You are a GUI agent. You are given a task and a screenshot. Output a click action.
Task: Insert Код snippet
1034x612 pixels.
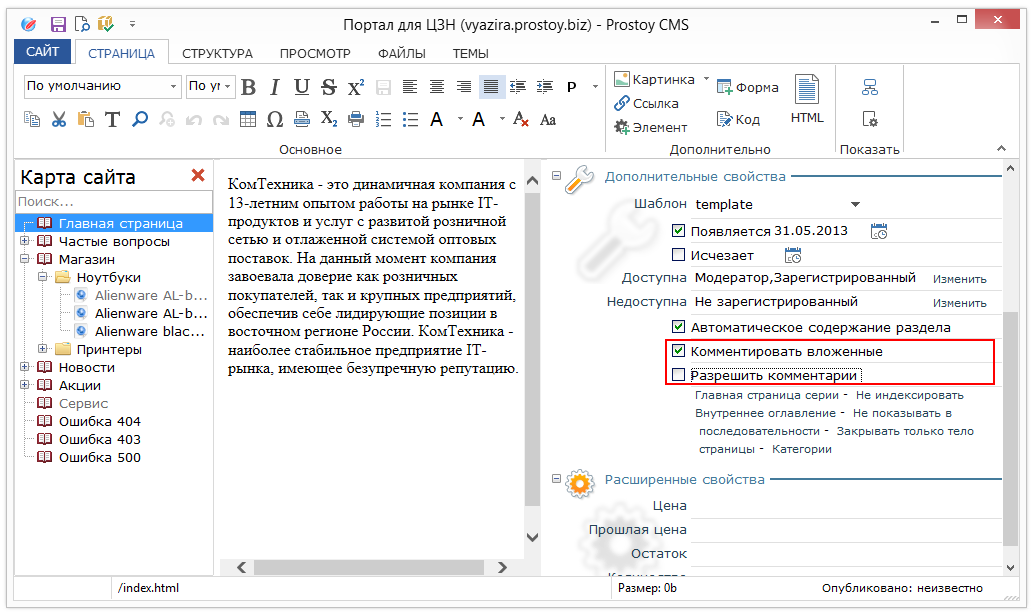point(738,119)
